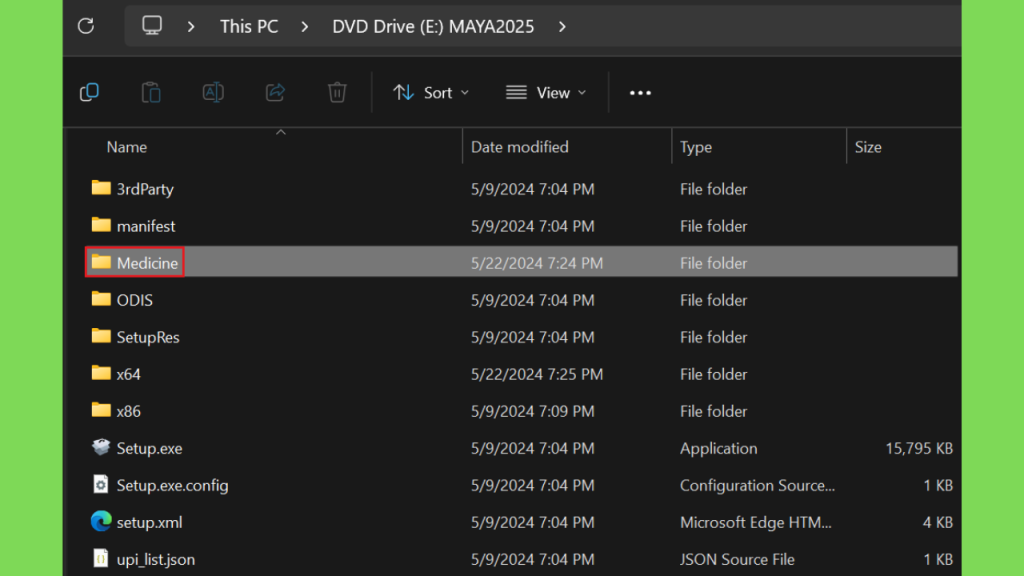Click the Rename icon in the toolbar
The width and height of the screenshot is (1024, 576).
(213, 93)
